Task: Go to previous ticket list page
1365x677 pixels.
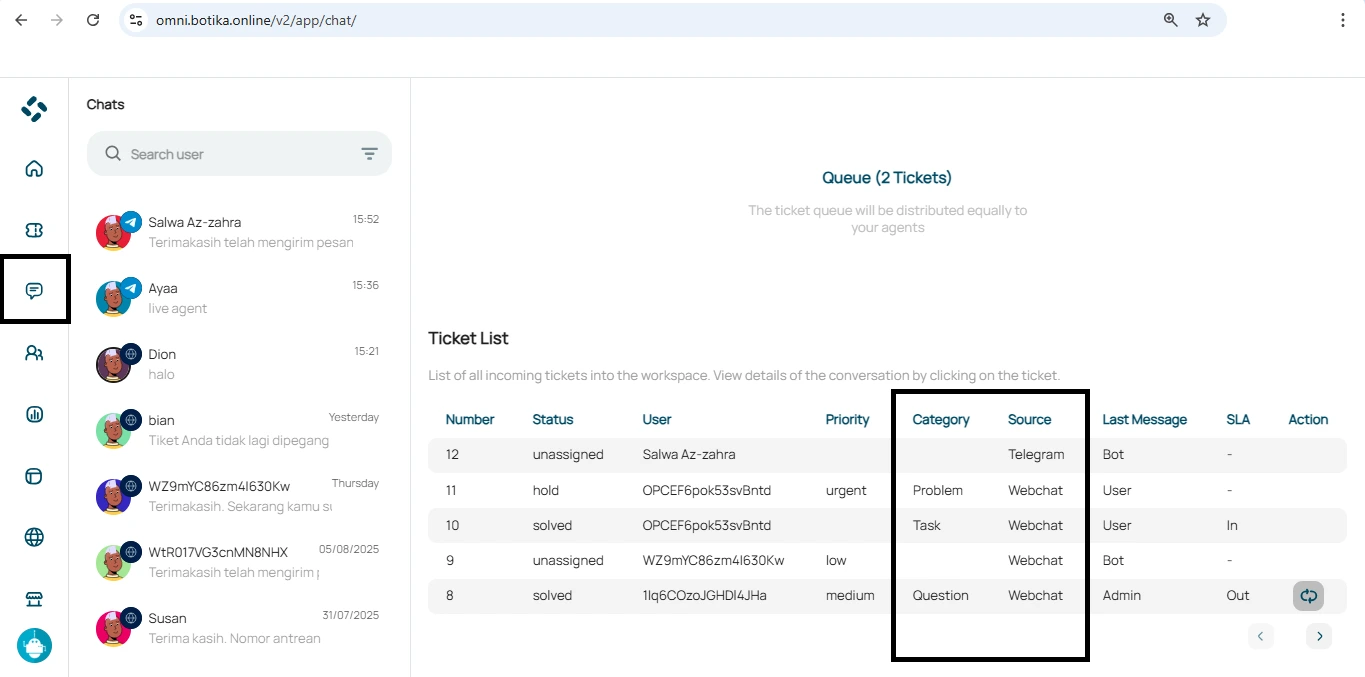Action: (1261, 636)
